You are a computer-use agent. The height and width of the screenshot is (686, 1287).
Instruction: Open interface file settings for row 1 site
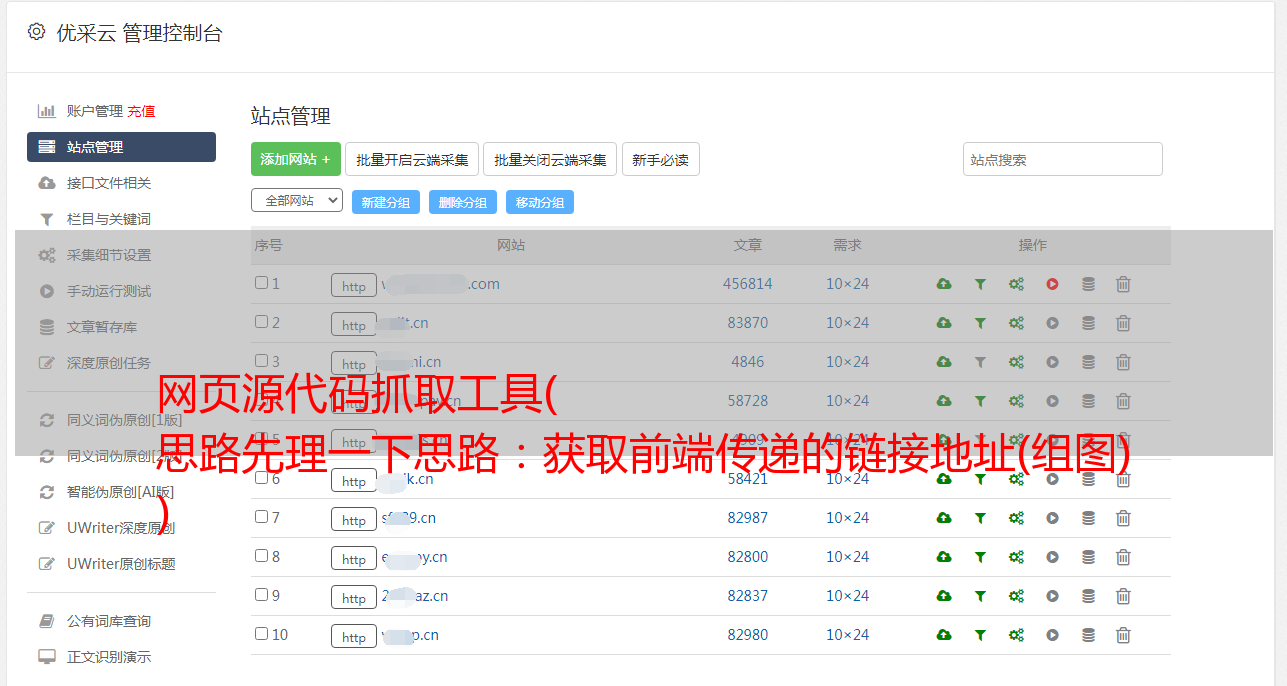(x=944, y=284)
